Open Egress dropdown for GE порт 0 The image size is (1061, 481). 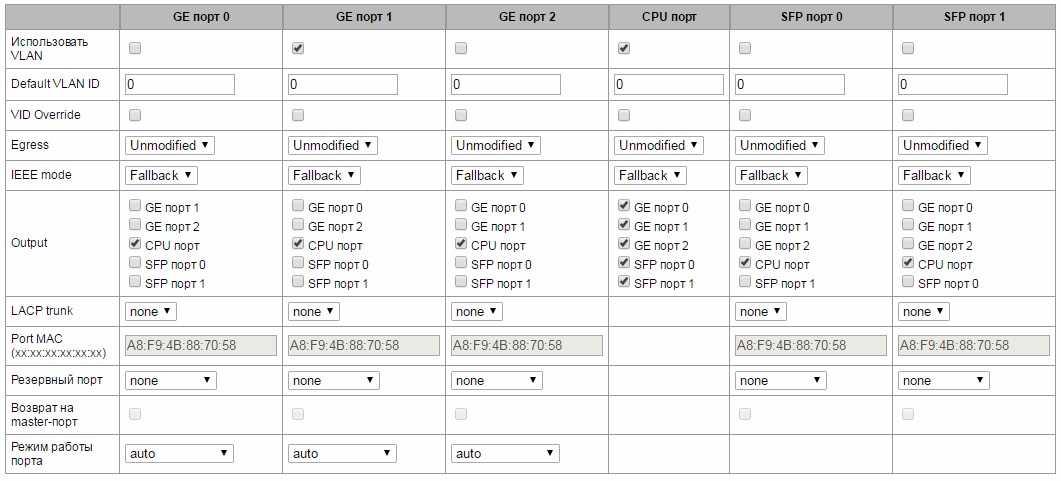pyautogui.click(x=170, y=145)
